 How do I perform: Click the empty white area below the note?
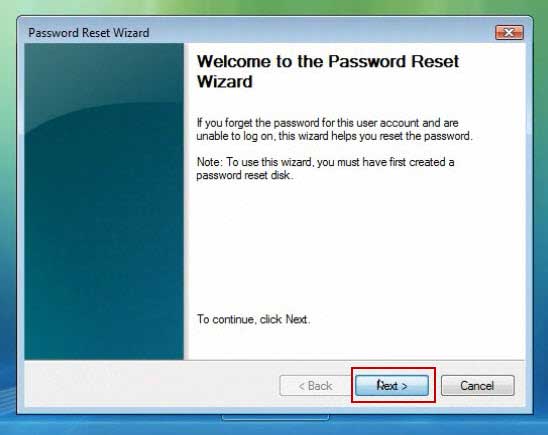[353, 246]
